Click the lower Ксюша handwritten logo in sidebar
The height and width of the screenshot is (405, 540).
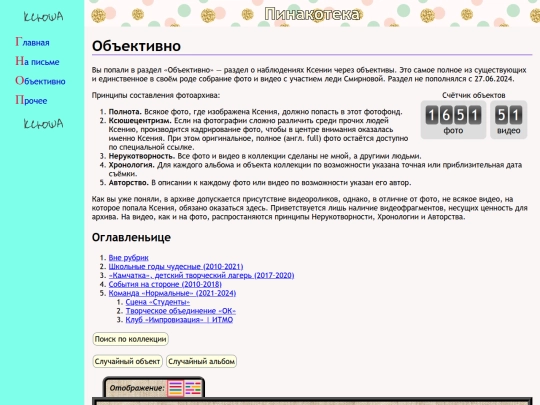click(x=43, y=124)
